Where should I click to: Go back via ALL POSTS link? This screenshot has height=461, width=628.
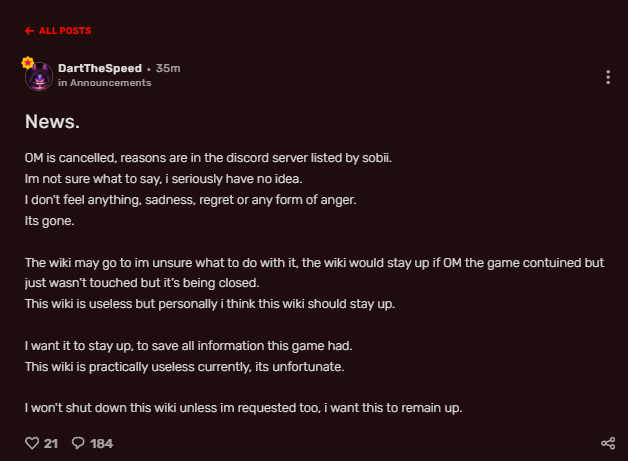click(x=64, y=31)
